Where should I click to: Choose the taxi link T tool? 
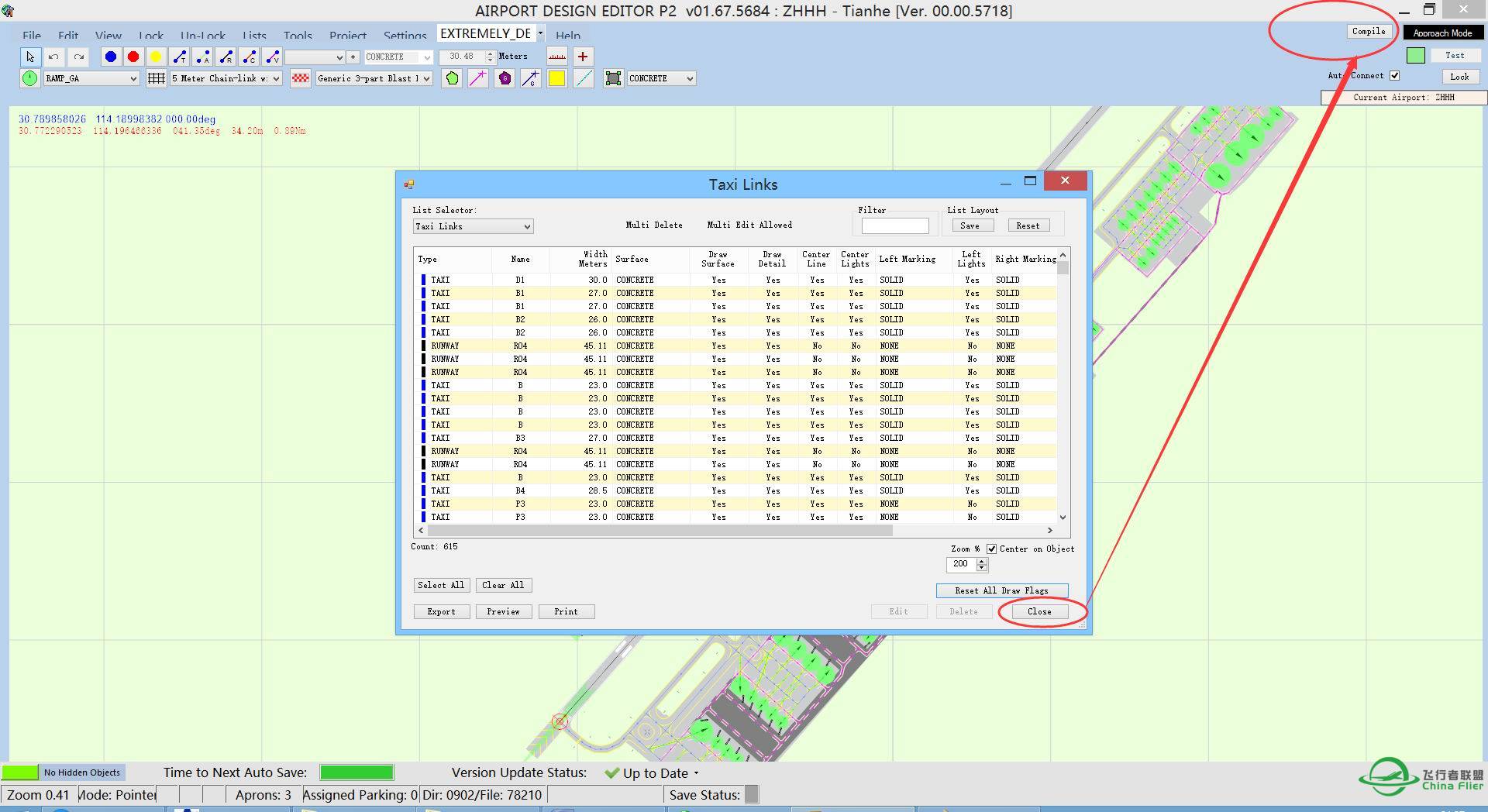(180, 57)
